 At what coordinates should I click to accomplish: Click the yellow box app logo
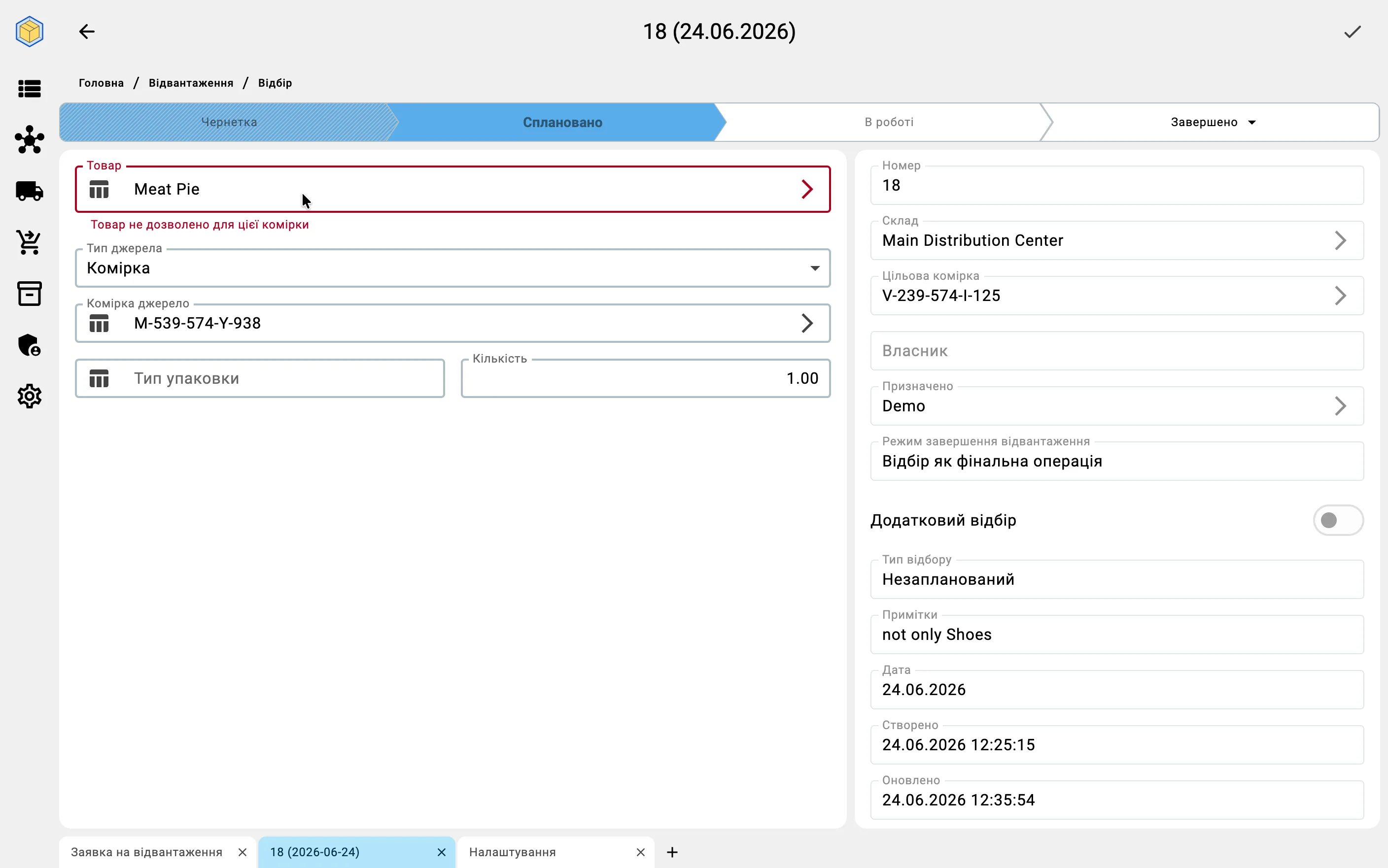point(29,32)
